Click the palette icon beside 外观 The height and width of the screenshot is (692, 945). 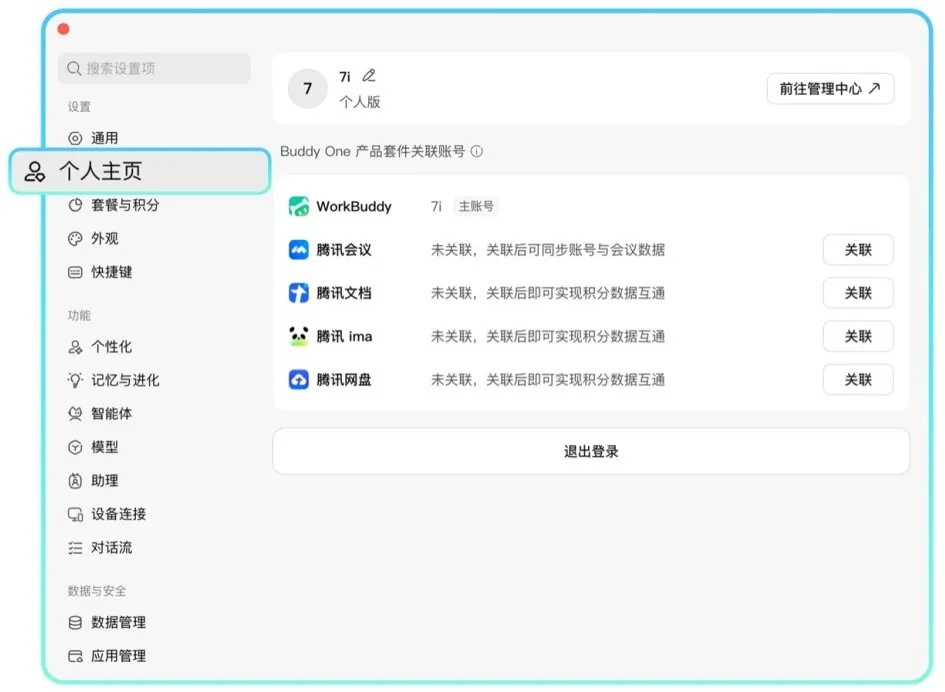point(75,239)
